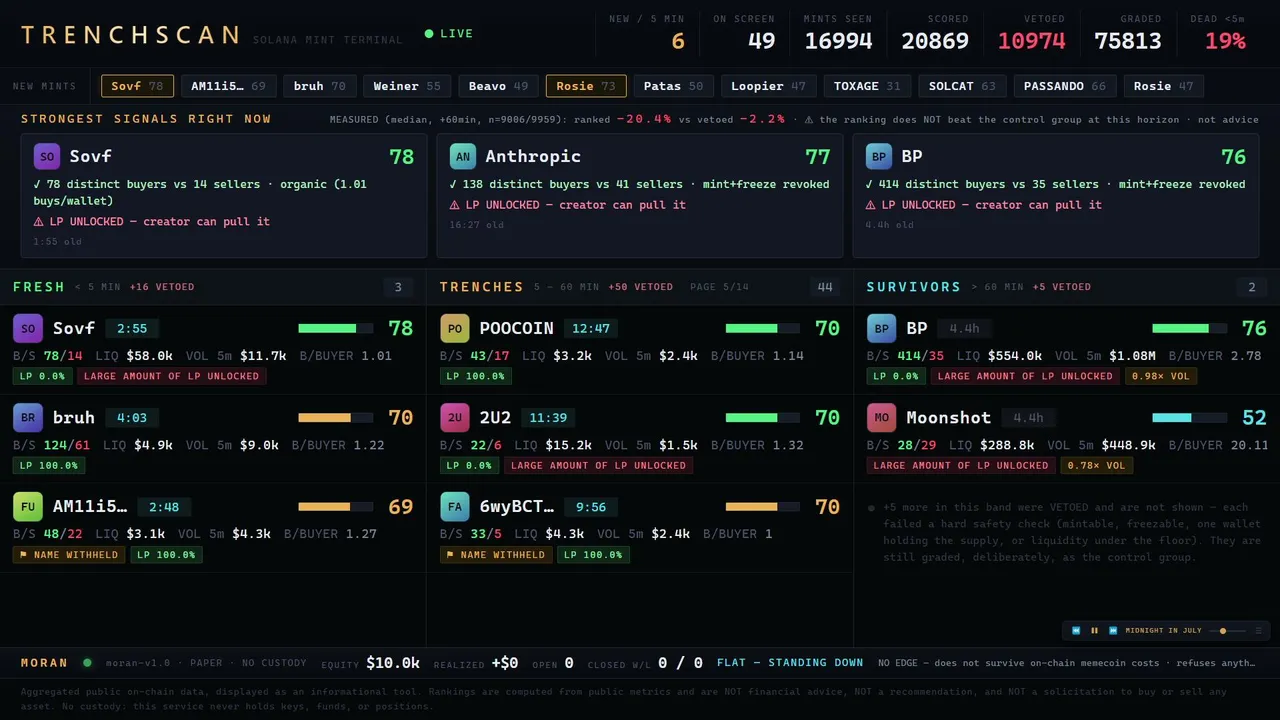Click the Sovf score bar in Fresh
1280x720 pixels.
coord(335,328)
